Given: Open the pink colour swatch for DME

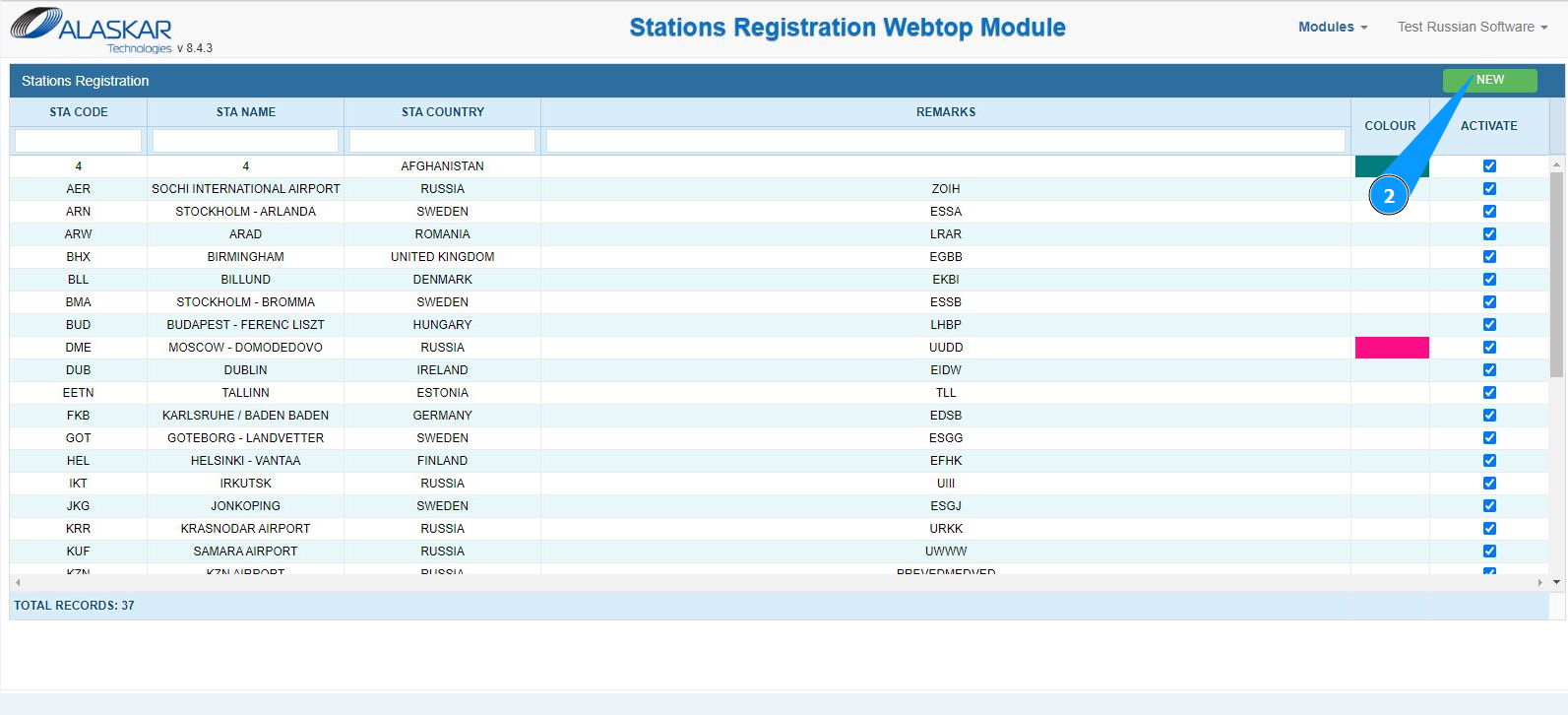Looking at the screenshot, I should pyautogui.click(x=1392, y=348).
